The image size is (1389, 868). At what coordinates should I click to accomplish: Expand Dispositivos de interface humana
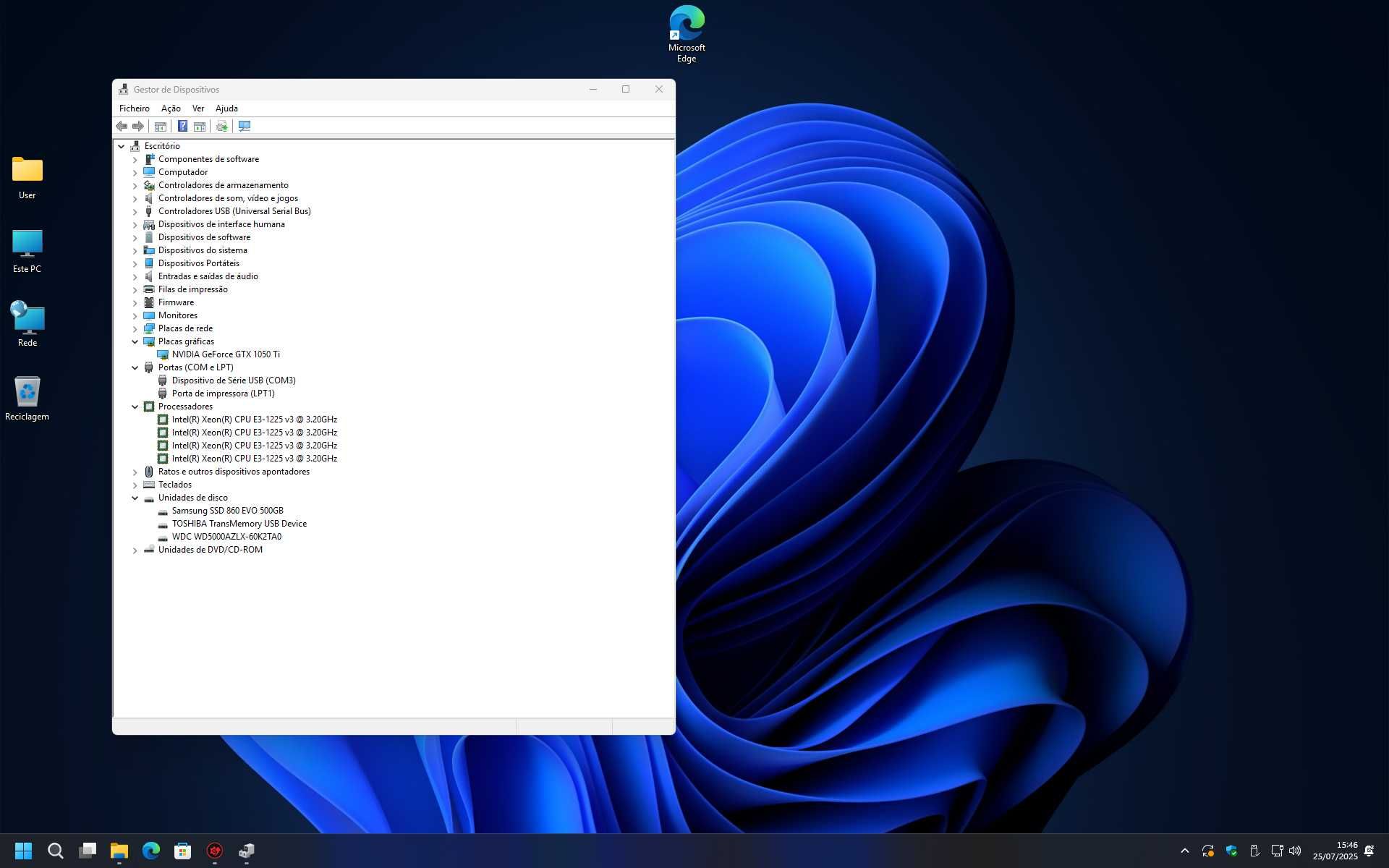click(135, 224)
